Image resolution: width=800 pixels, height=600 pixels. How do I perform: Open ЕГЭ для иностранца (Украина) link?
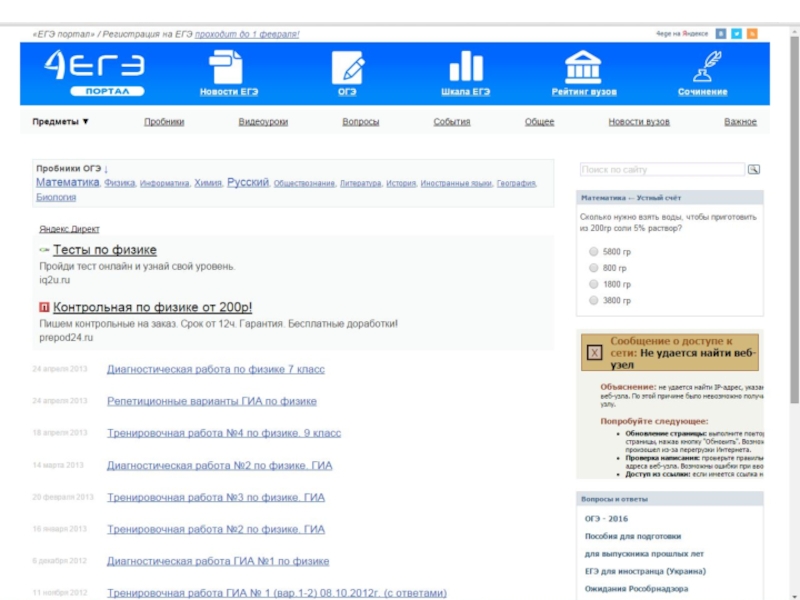click(x=645, y=571)
